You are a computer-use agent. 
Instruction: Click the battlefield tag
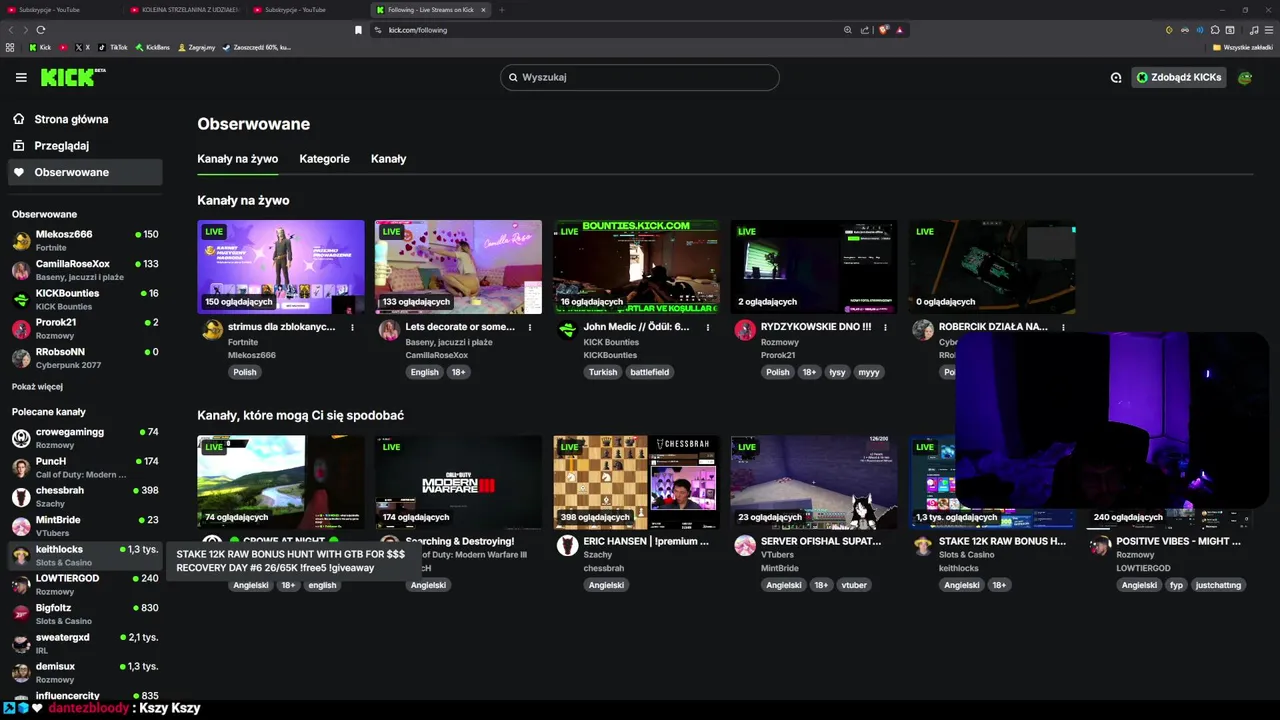coord(650,372)
